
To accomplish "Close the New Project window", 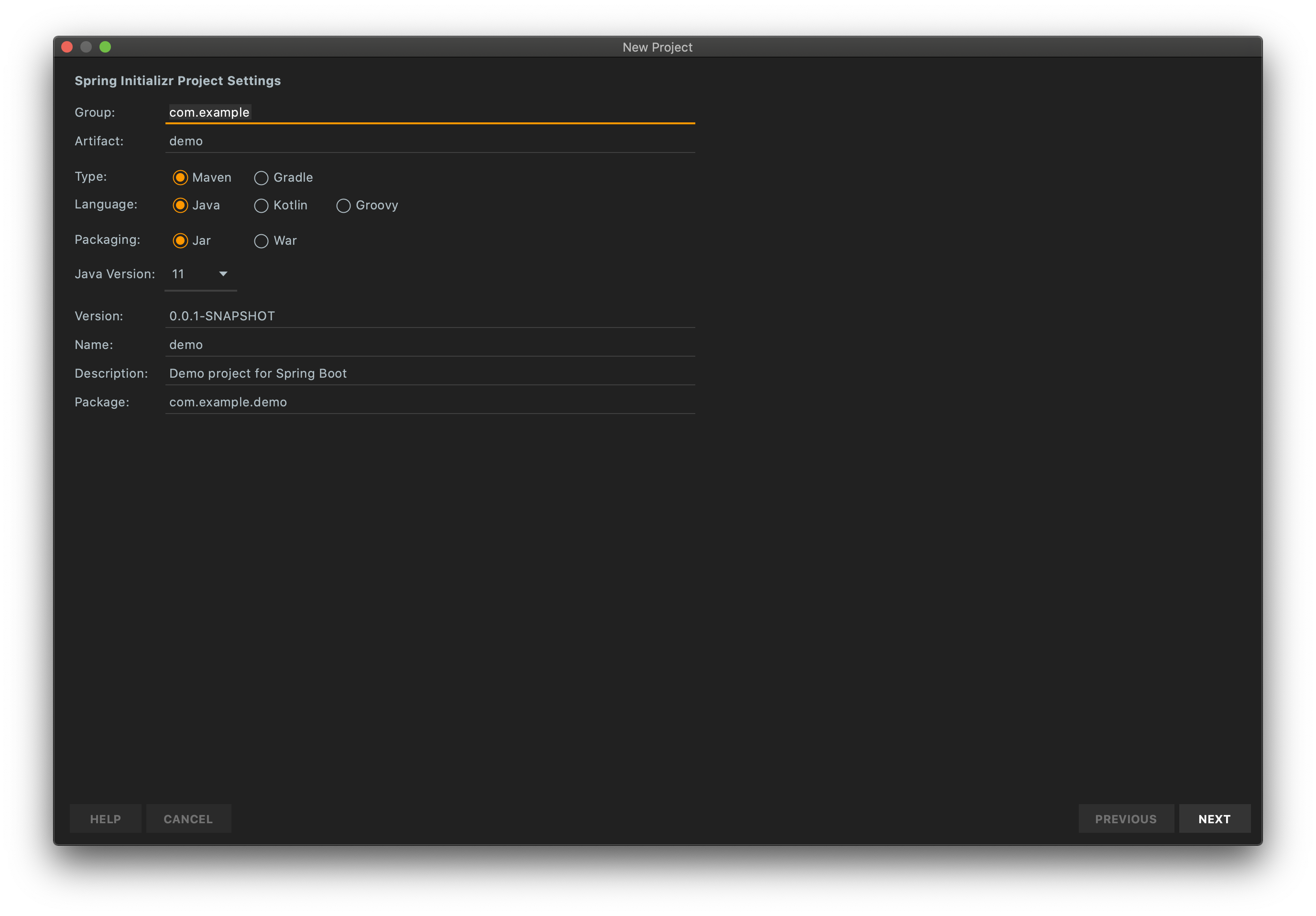I will tap(67, 47).
